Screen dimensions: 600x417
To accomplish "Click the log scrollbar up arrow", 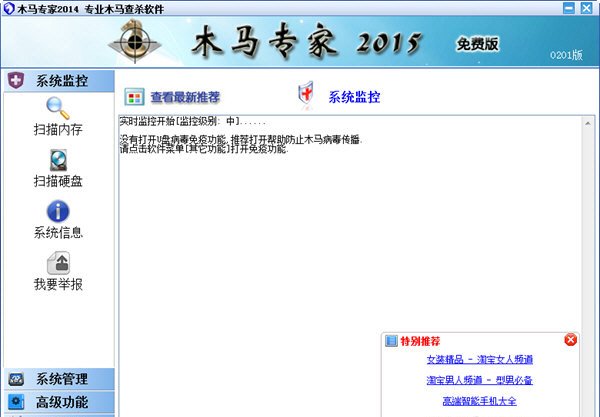I will coord(588,123).
